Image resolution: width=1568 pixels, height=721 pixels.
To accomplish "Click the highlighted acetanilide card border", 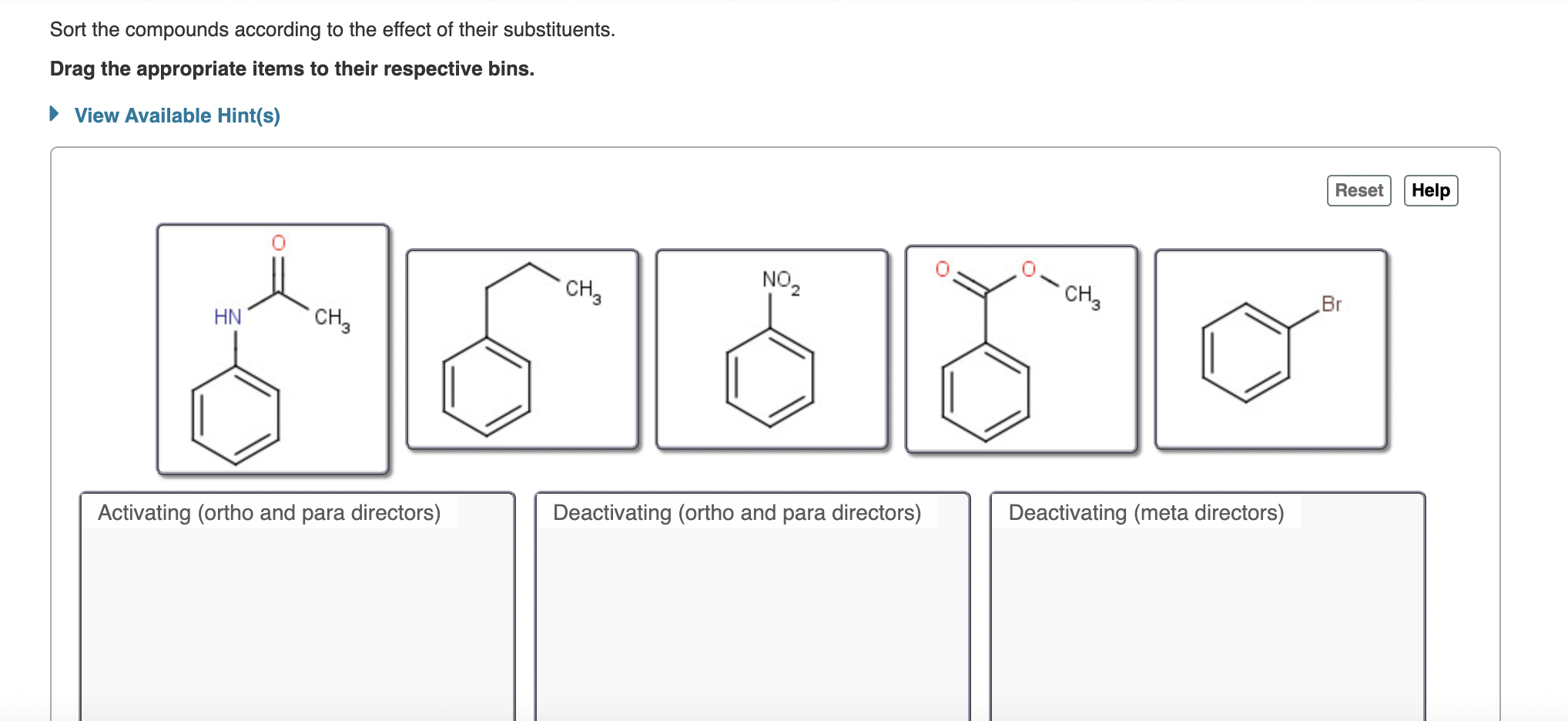I will [x=158, y=348].
